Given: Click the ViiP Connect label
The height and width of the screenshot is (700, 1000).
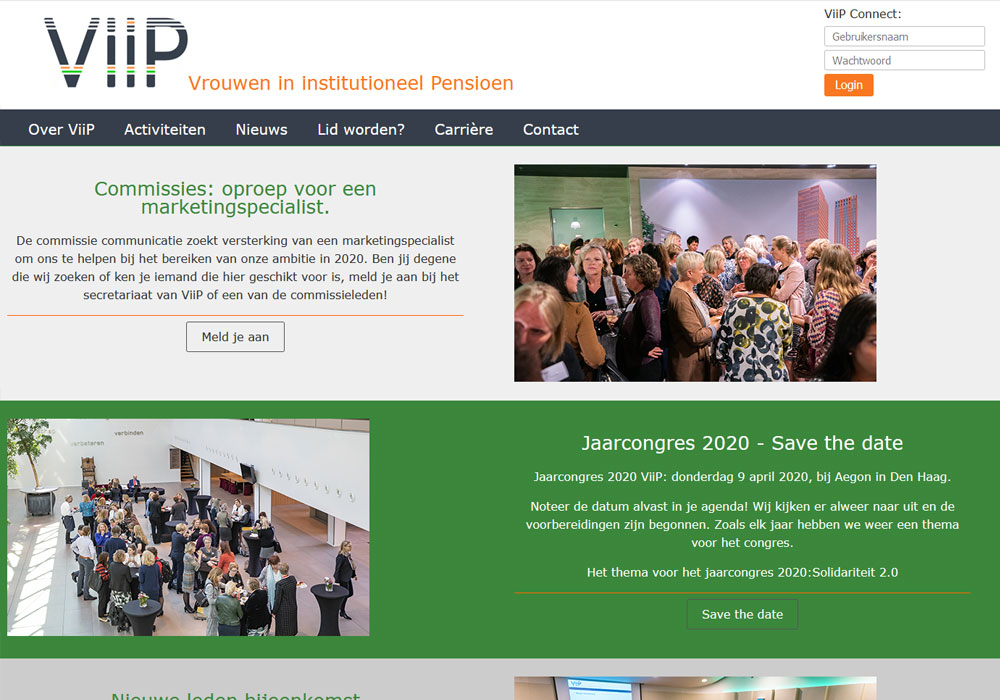Looking at the screenshot, I should coord(862,14).
